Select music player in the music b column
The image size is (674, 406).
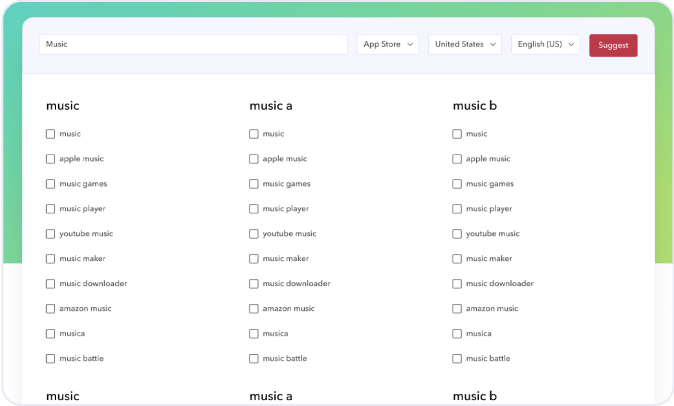[457, 209]
